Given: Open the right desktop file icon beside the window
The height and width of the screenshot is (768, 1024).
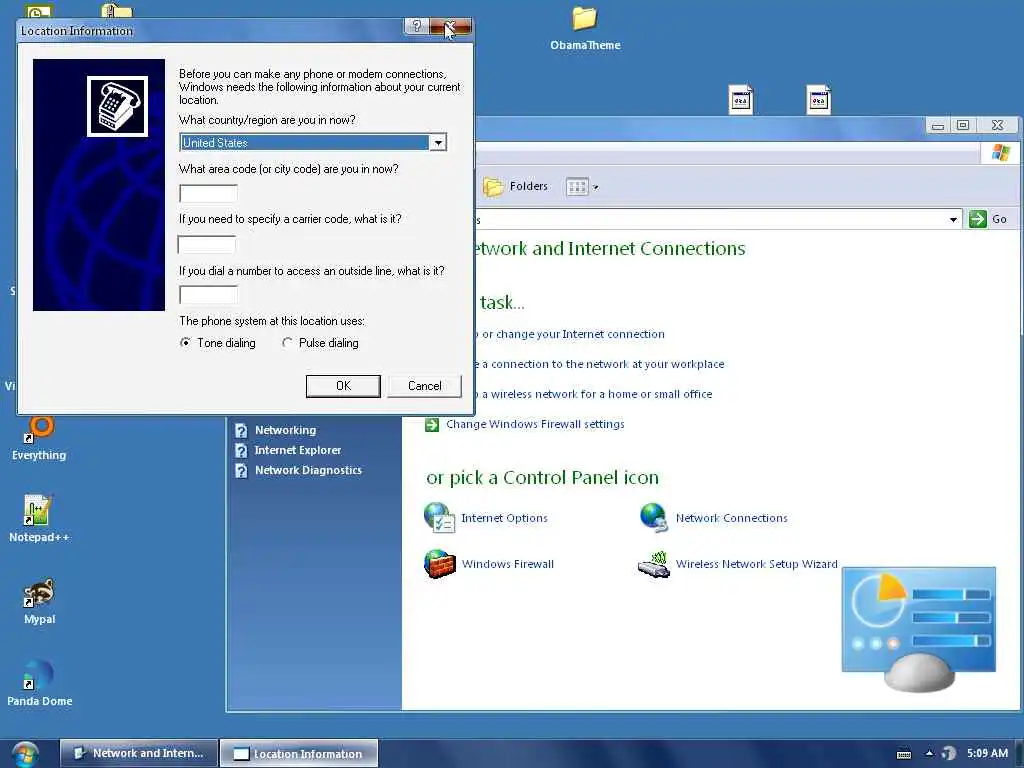Looking at the screenshot, I should click(x=818, y=100).
